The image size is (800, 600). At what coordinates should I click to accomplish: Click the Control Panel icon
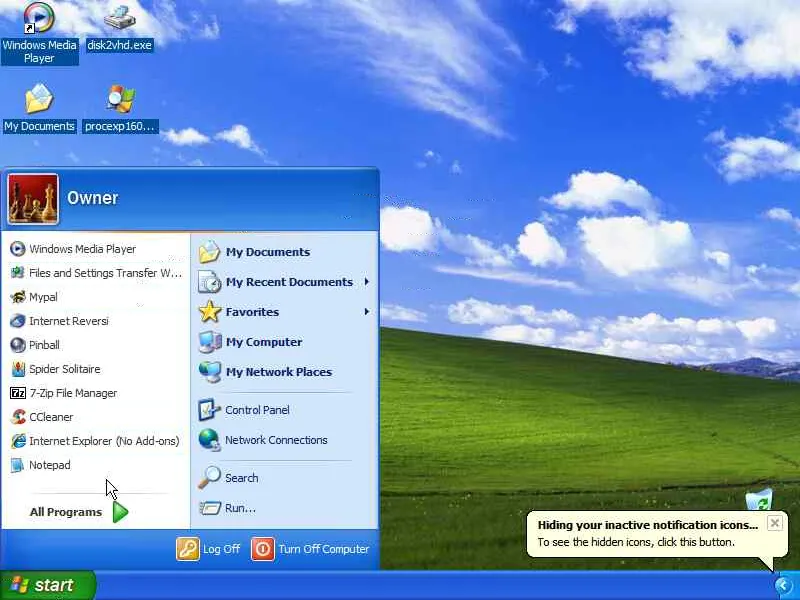coord(209,410)
